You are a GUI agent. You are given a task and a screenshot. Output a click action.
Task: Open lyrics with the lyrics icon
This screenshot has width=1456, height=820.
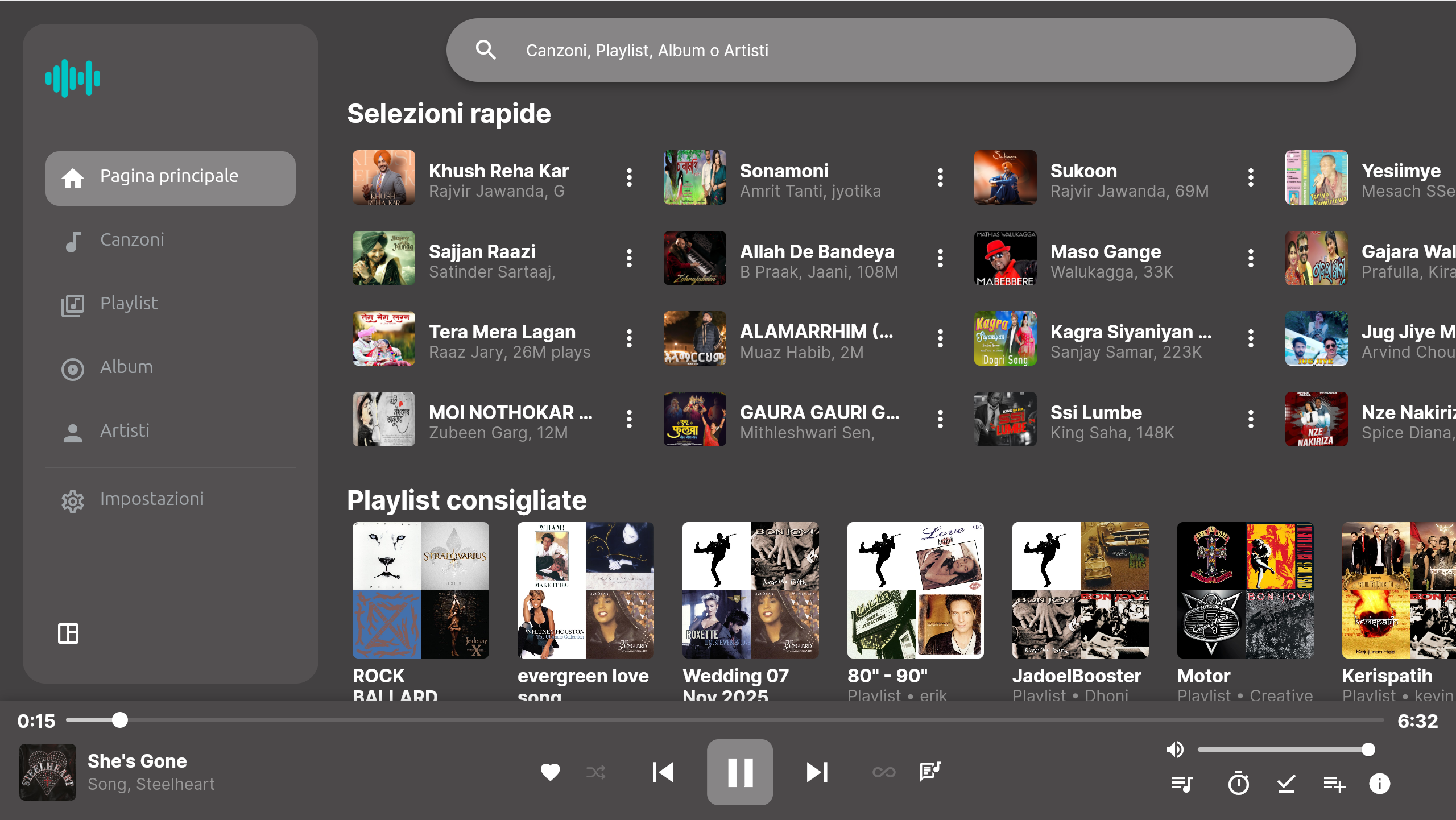click(x=930, y=772)
